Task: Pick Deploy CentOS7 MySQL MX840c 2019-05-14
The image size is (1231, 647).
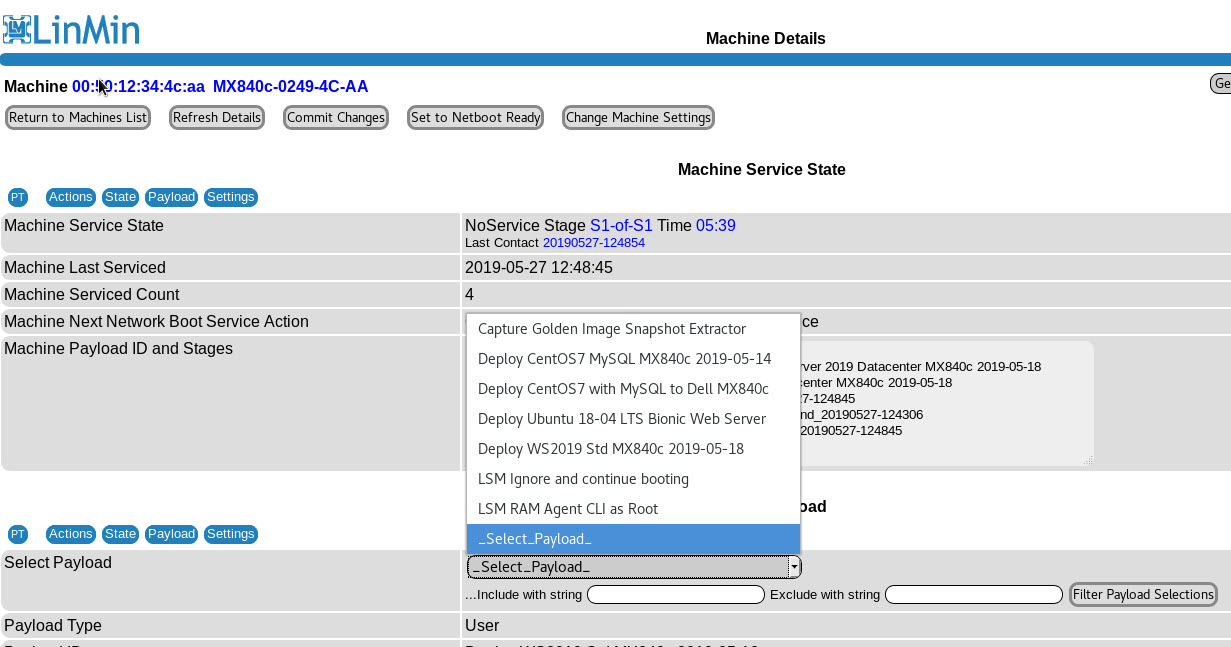Action: tap(624, 359)
